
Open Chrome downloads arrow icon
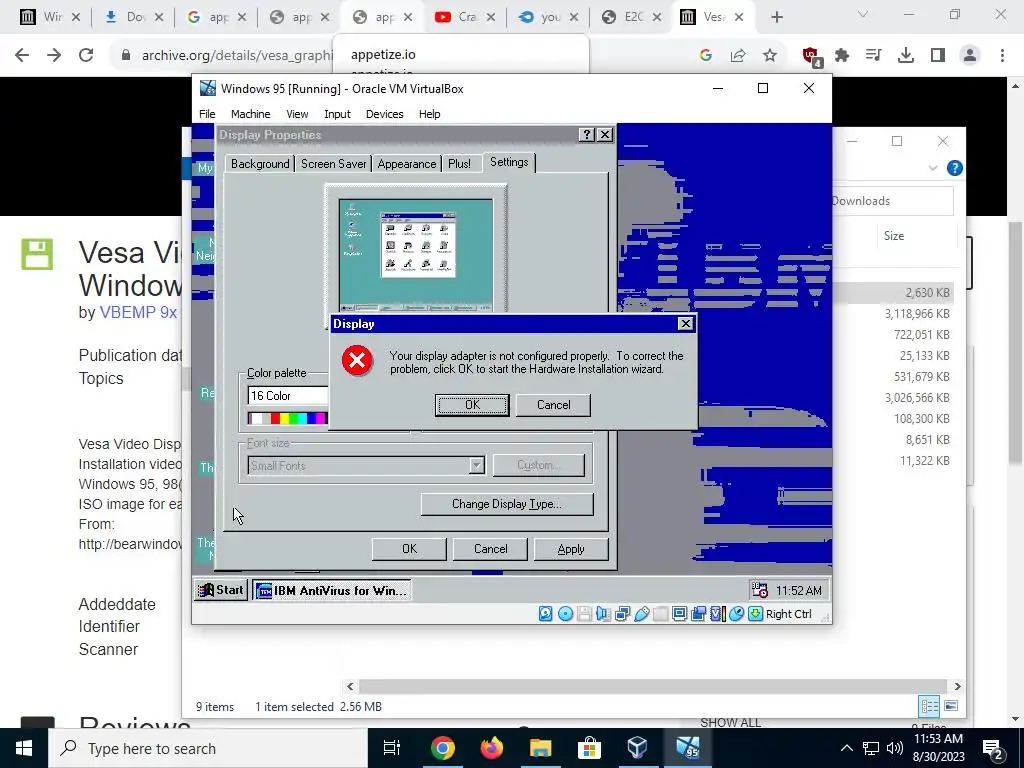[905, 56]
